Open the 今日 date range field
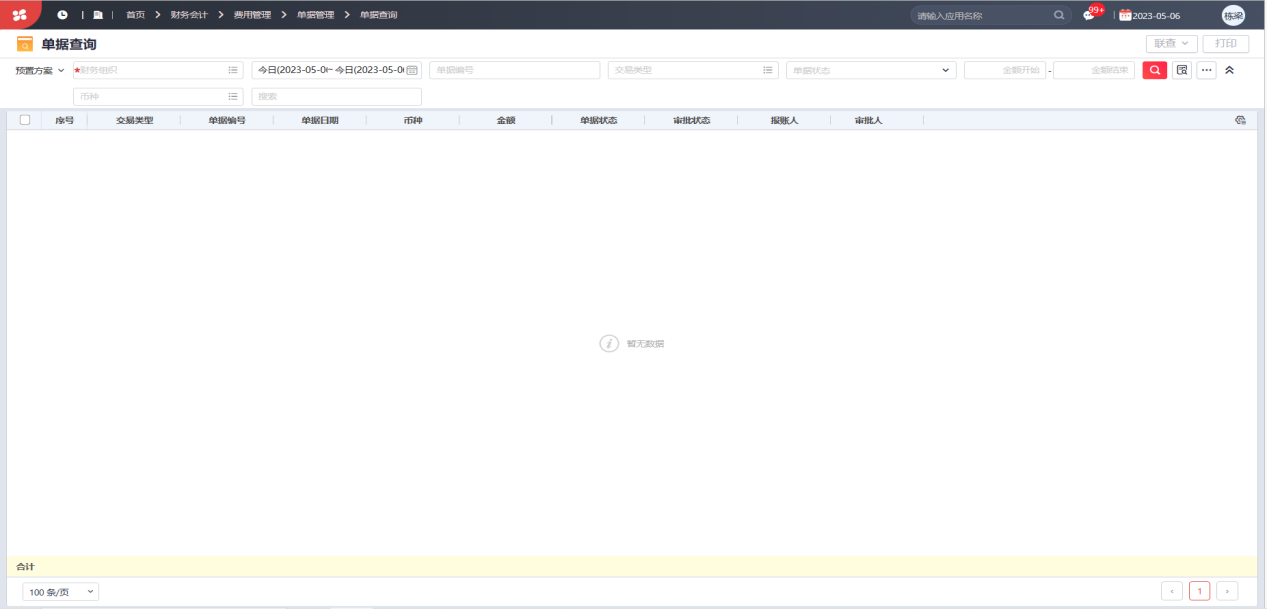The image size is (1267, 609). [x=336, y=70]
